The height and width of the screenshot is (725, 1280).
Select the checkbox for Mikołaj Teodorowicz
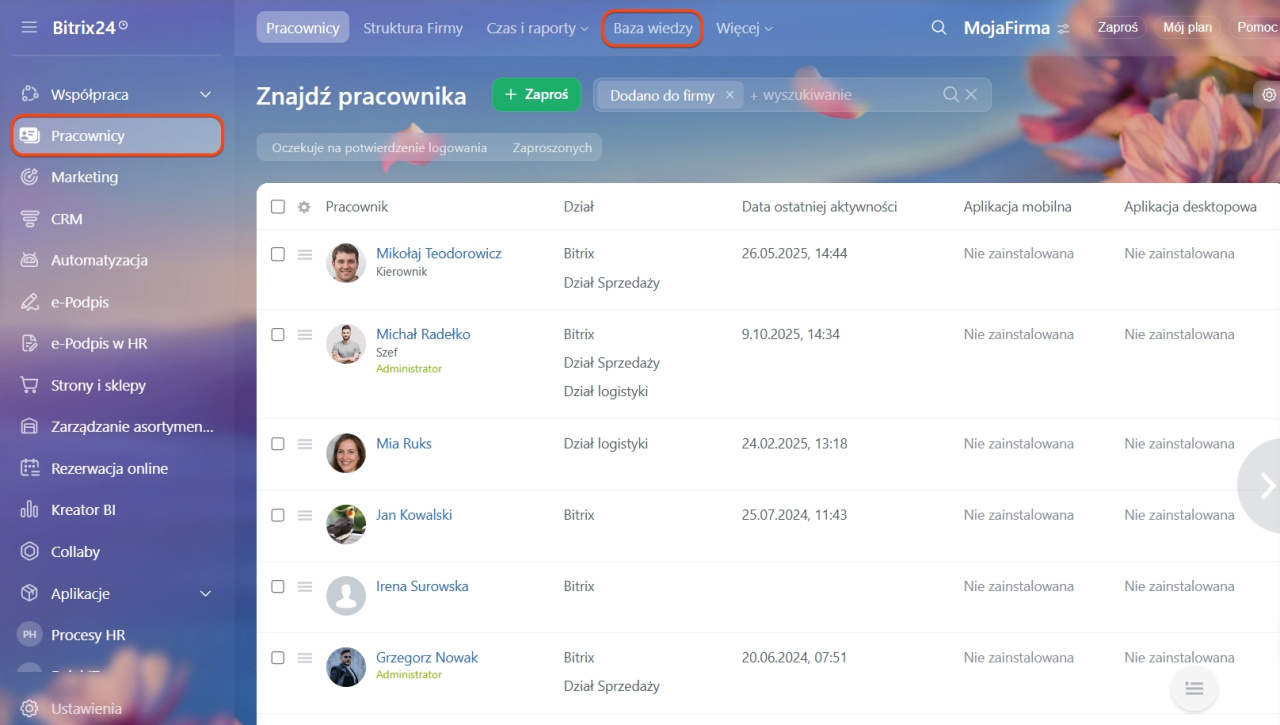pos(278,254)
